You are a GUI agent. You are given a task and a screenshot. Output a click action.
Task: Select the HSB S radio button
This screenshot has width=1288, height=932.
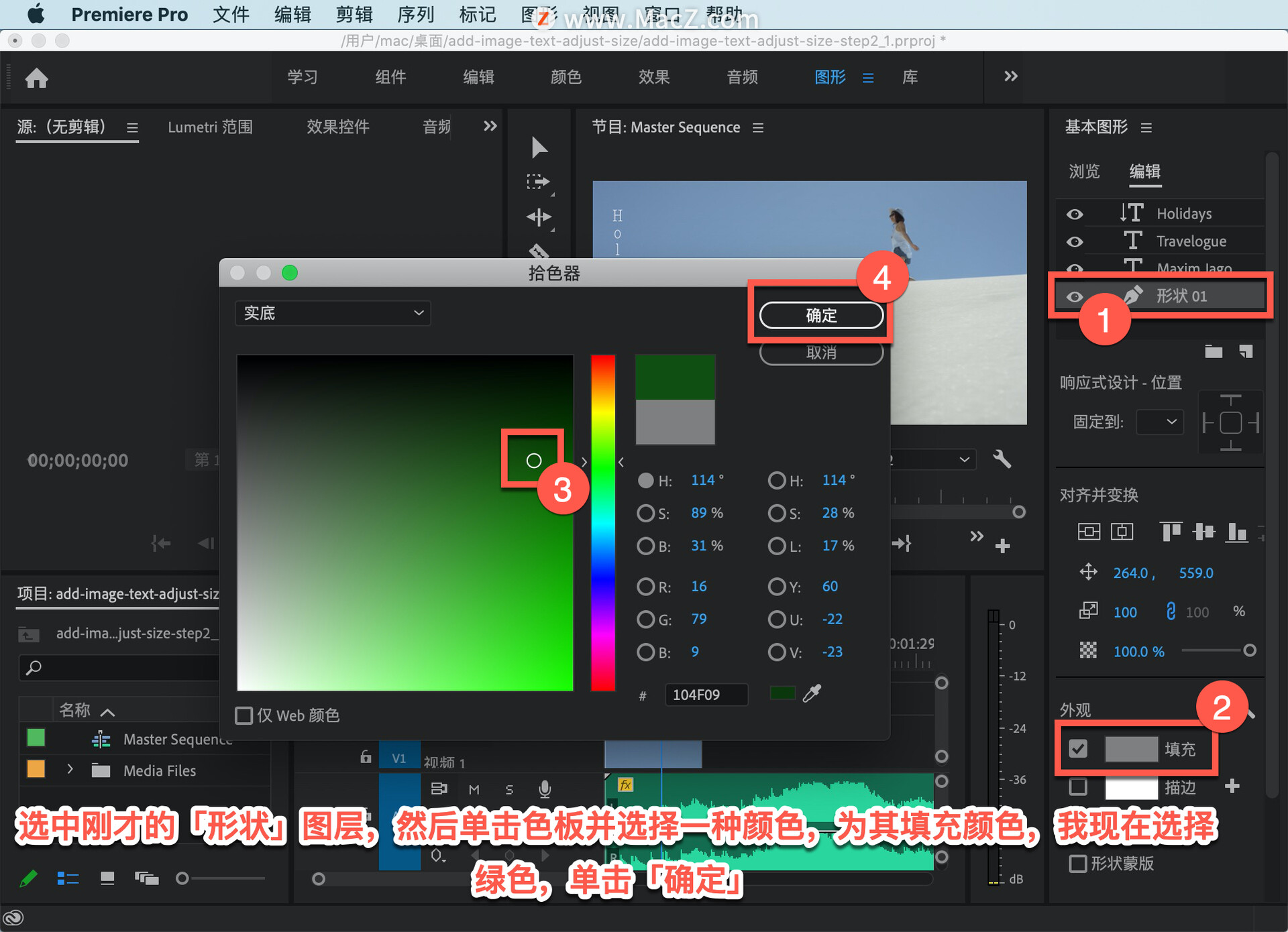pyautogui.click(x=645, y=513)
